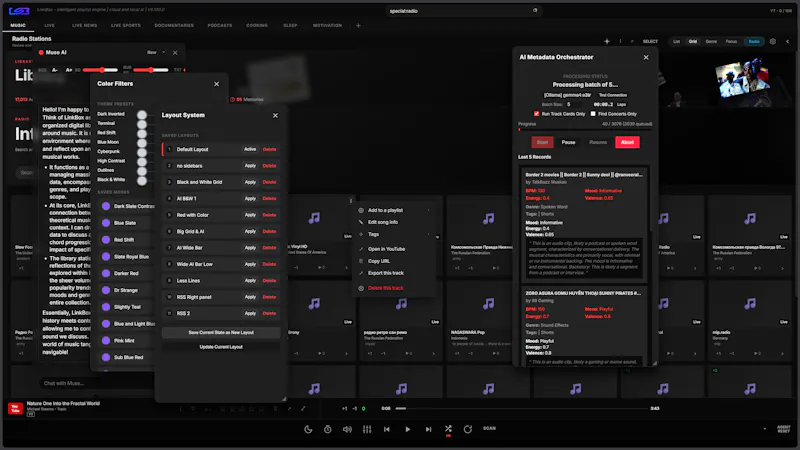800x450 pixels.
Task: Toggle the Cyberpunk theme preset
Action: pos(142,152)
